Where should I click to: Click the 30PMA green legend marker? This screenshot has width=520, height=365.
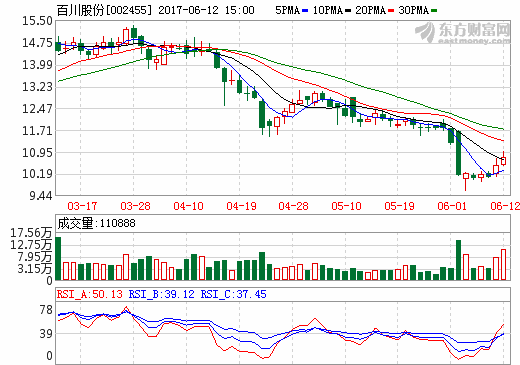click(434, 11)
